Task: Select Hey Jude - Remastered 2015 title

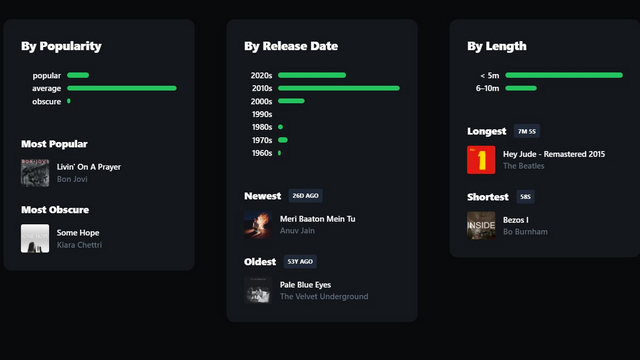Action: [x=554, y=154]
